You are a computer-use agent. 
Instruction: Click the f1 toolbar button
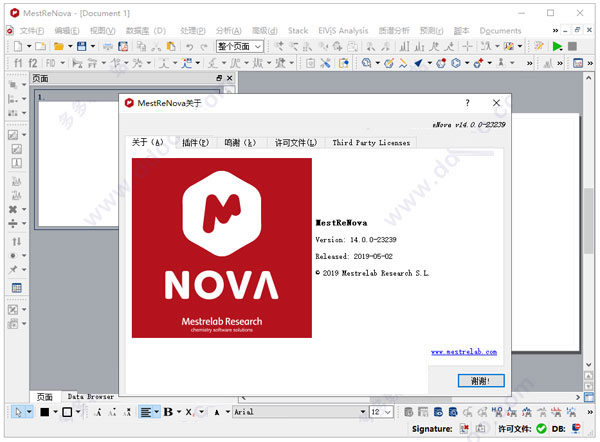pyautogui.click(x=18, y=63)
